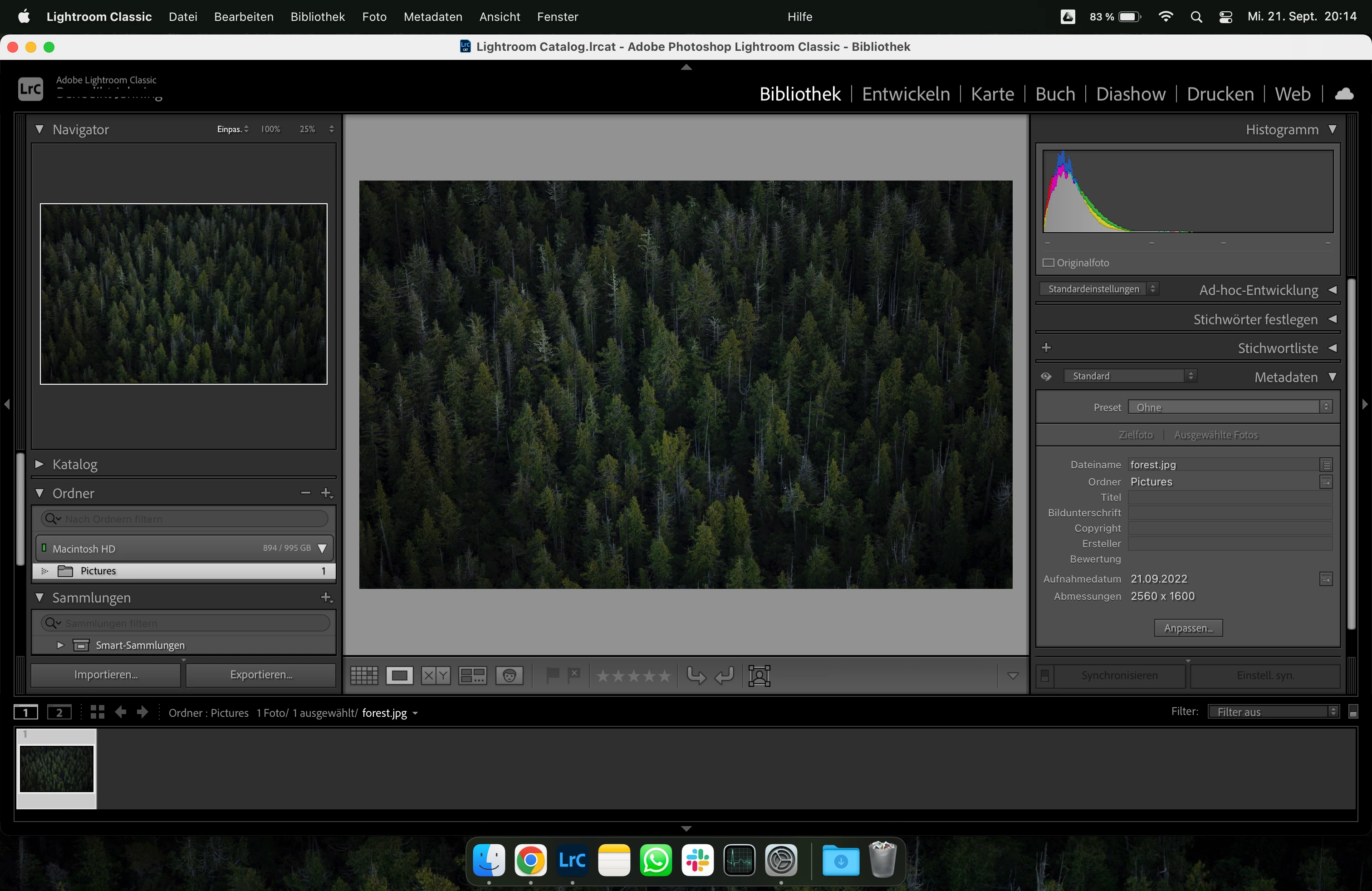Flag photo as picked
This screenshot has width=1372, height=891.
tap(552, 674)
